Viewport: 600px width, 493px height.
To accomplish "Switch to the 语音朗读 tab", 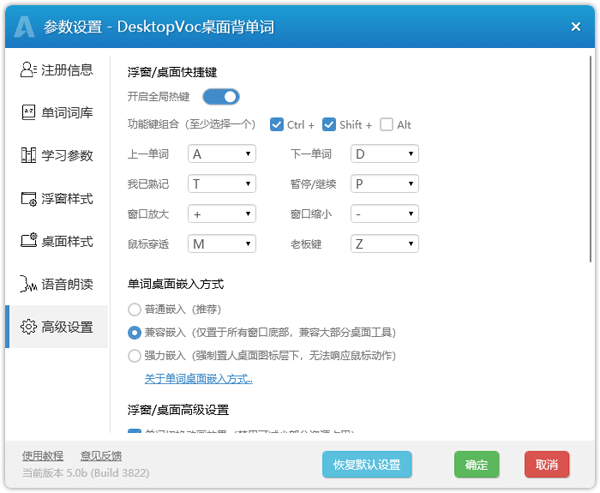I will click(x=57, y=284).
